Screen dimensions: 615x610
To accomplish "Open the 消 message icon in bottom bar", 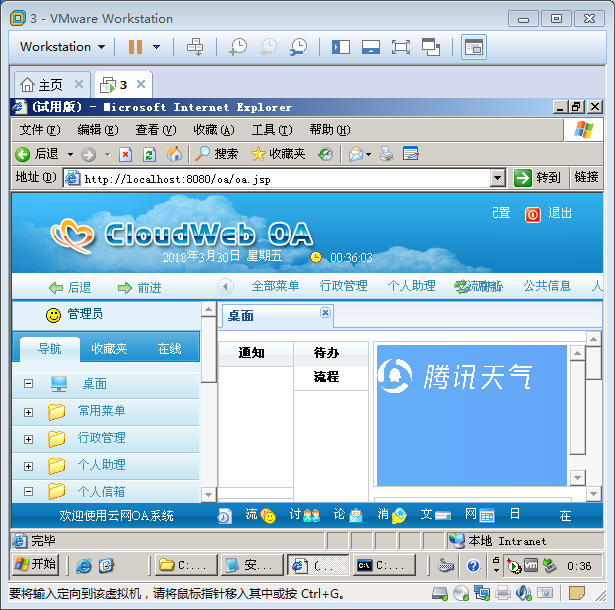I will click(399, 515).
